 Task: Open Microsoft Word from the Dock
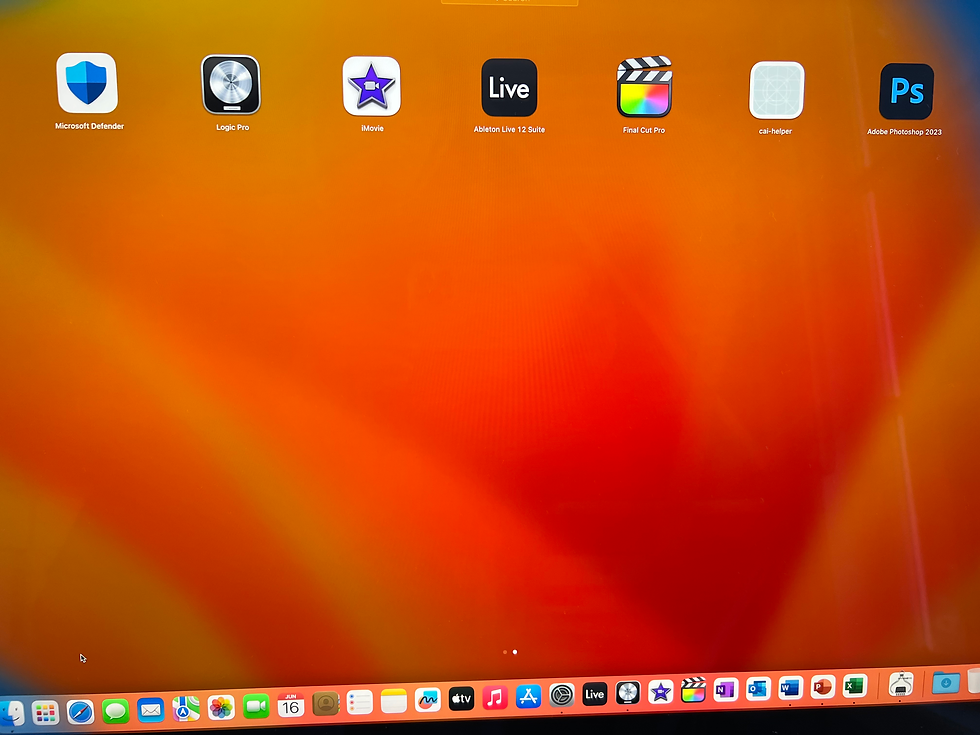[790, 688]
